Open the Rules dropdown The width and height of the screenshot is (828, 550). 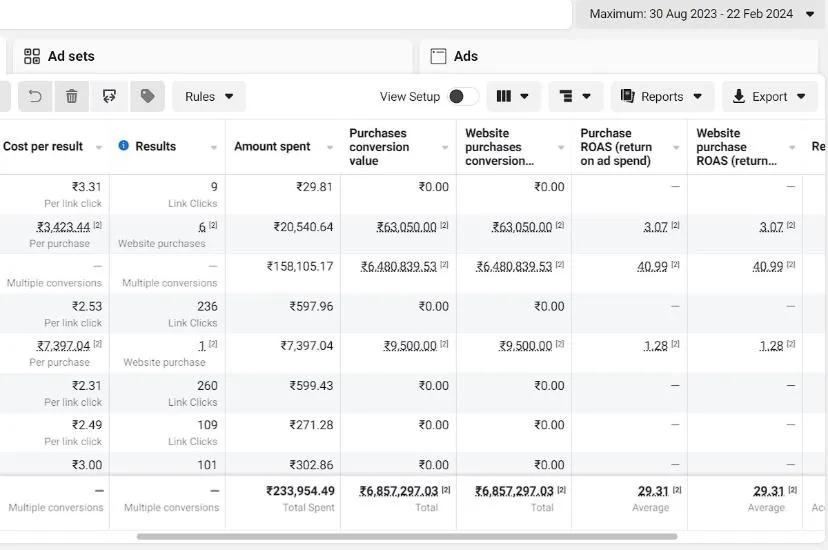(209, 96)
